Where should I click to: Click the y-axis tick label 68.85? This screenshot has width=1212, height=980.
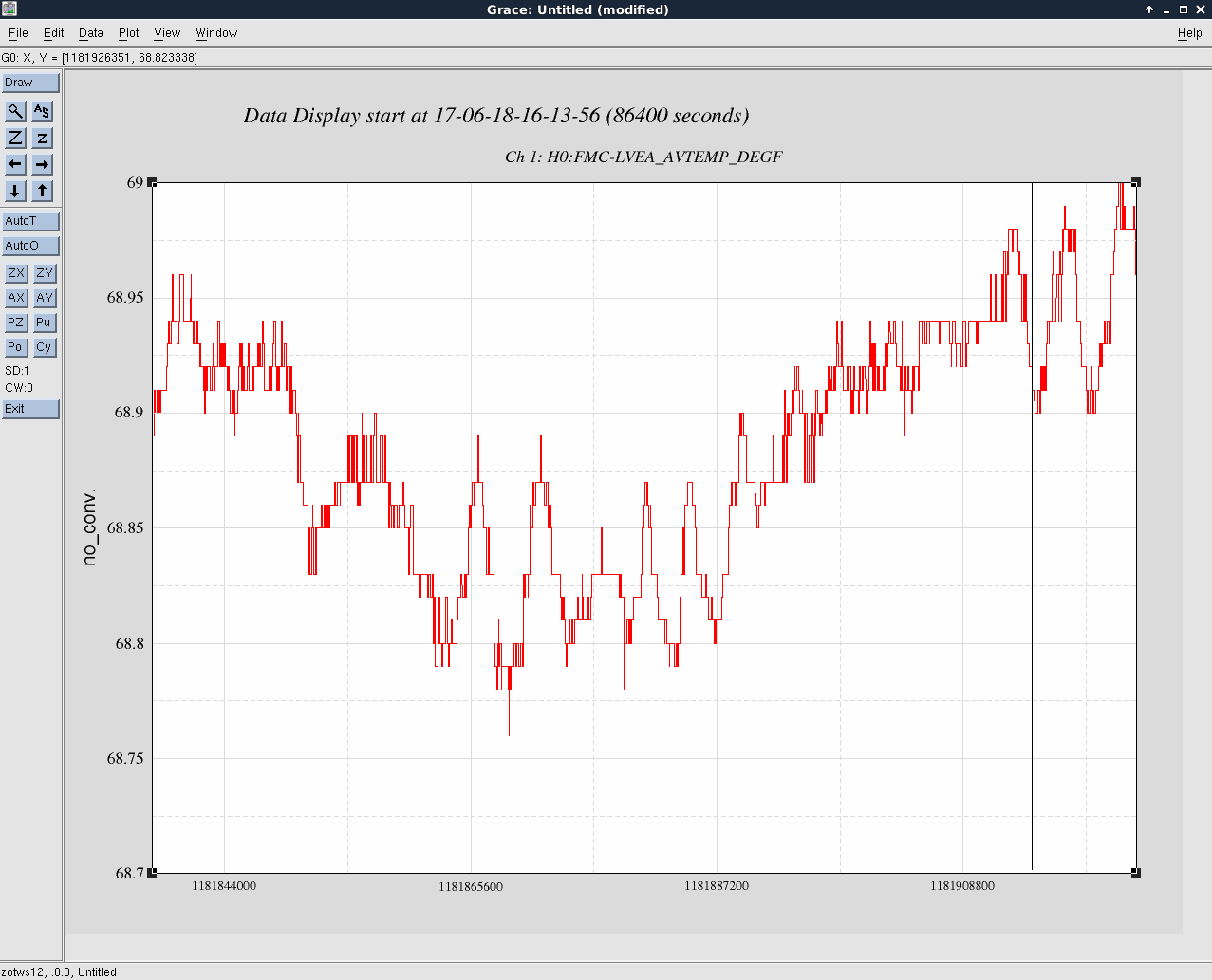(125, 528)
